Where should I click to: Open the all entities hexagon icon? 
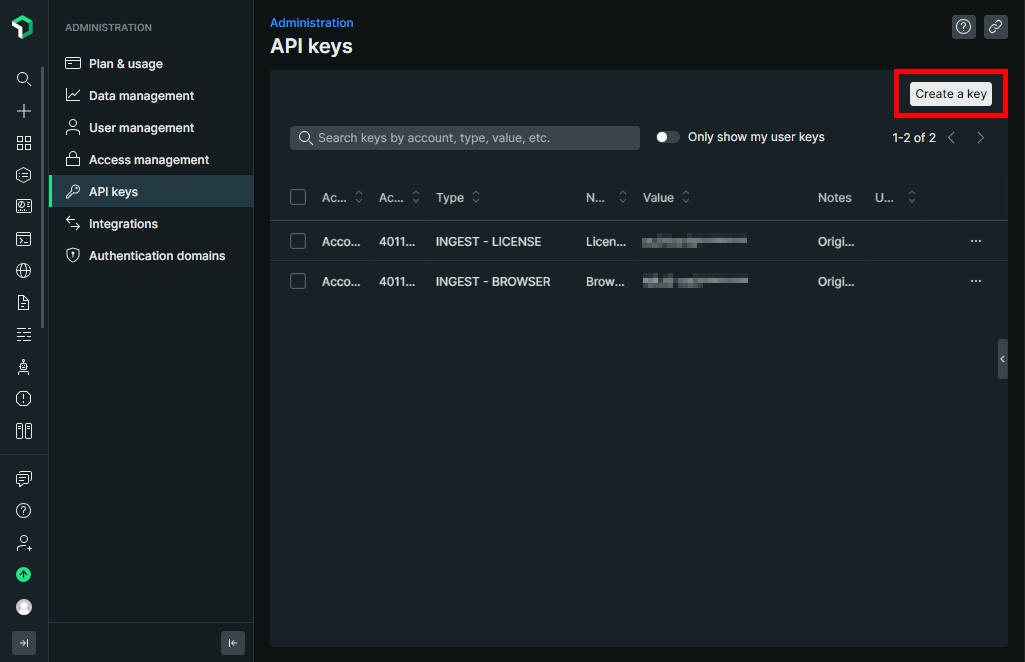24,175
